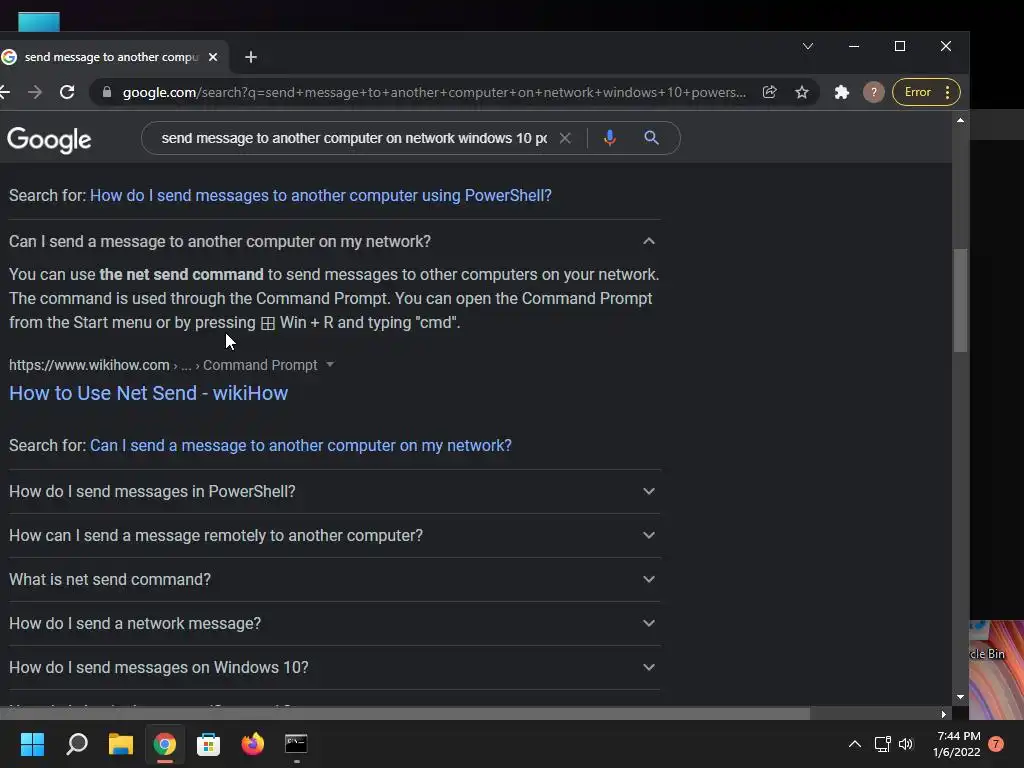Open Microsoft Store from taskbar
The width and height of the screenshot is (1024, 768).
click(x=208, y=744)
